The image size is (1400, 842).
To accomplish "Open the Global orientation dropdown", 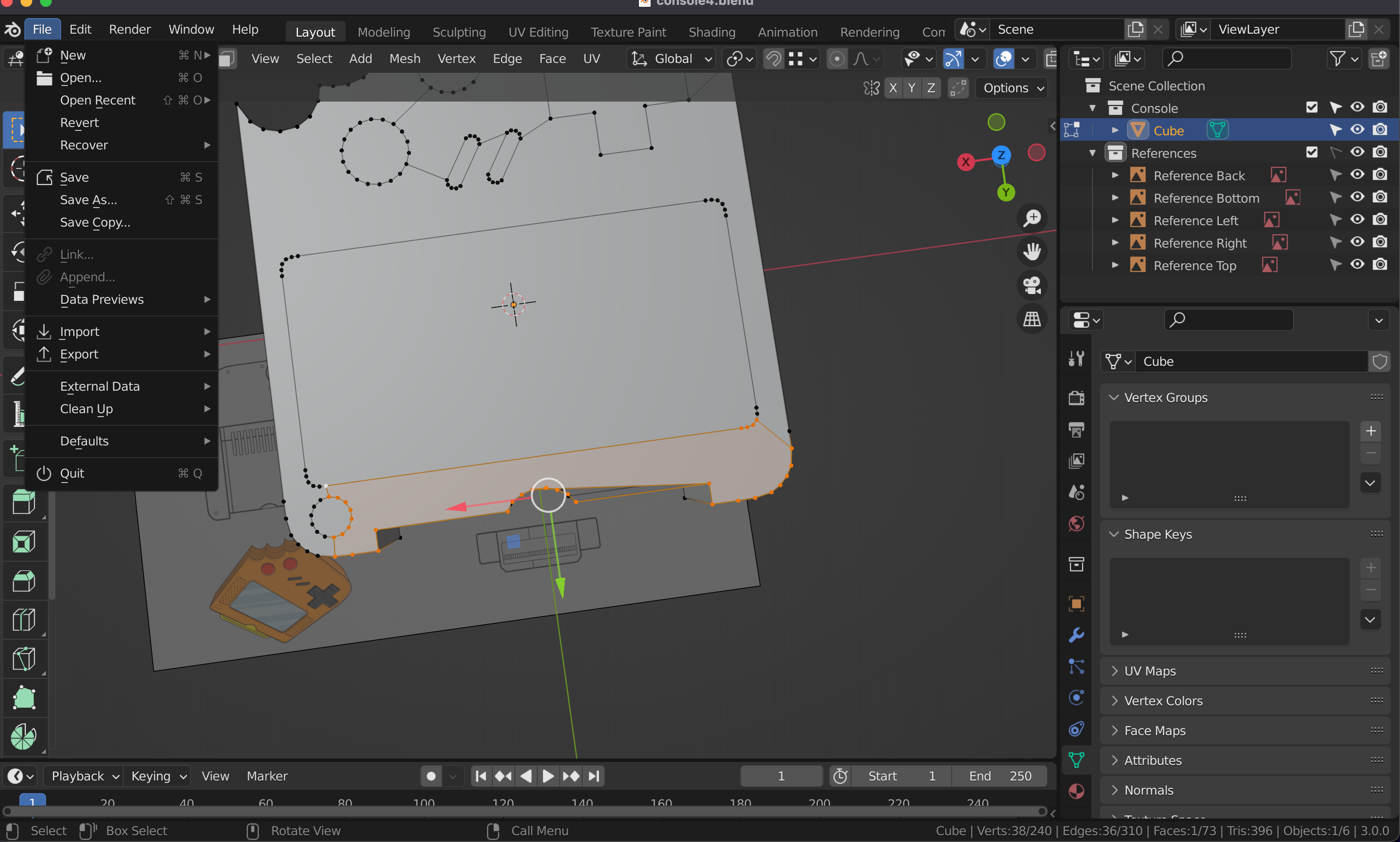I will click(671, 59).
